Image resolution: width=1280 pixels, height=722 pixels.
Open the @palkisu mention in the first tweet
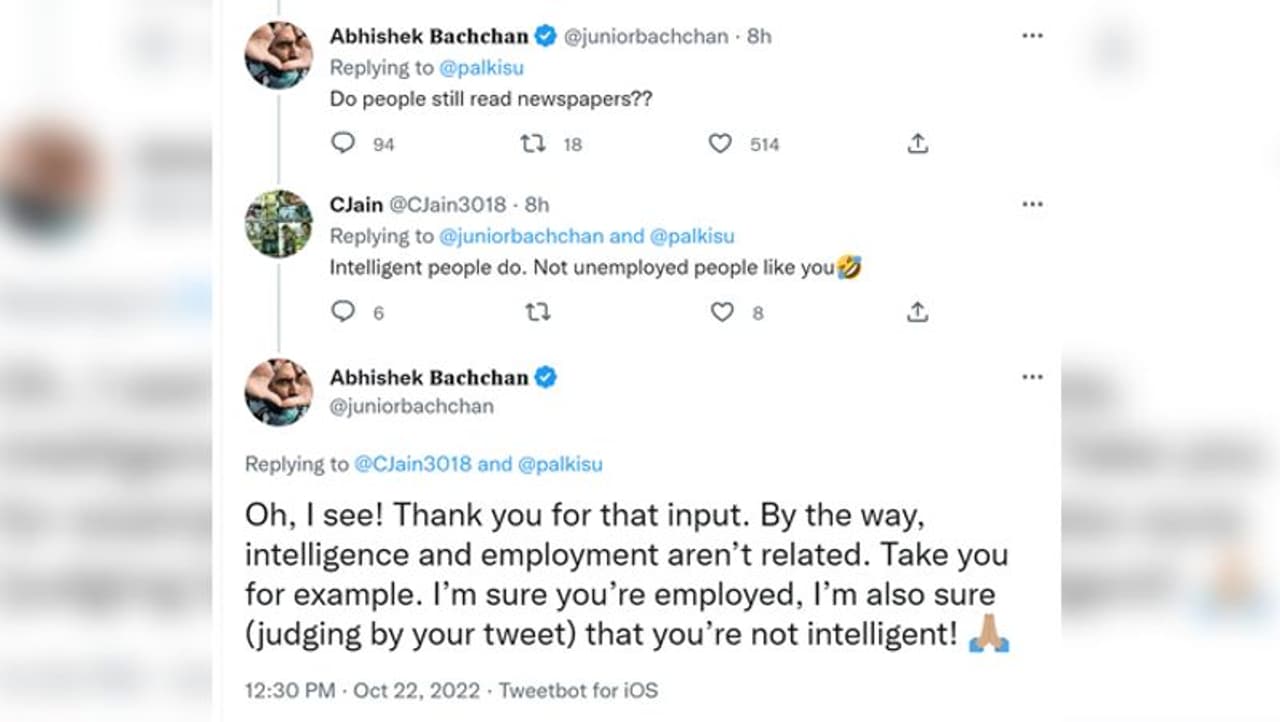coord(481,68)
